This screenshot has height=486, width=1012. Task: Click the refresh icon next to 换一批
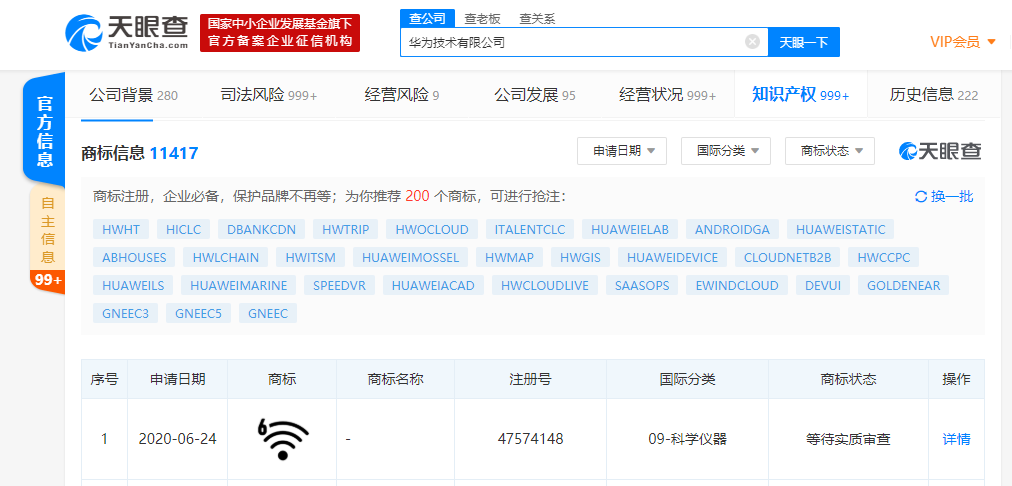921,197
